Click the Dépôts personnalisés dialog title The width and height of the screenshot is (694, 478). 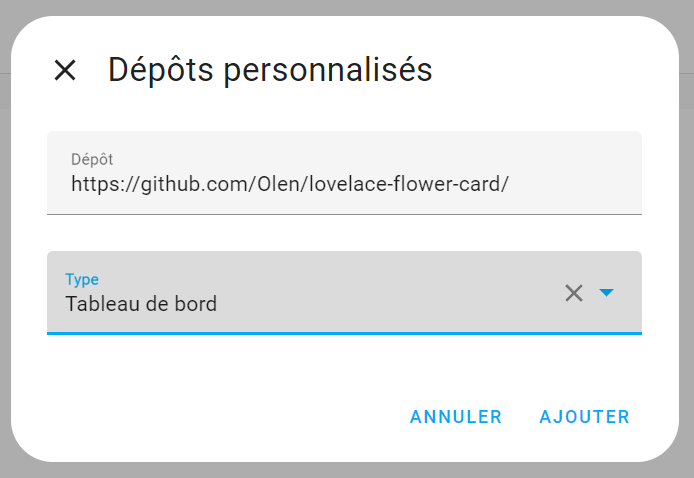click(x=270, y=70)
